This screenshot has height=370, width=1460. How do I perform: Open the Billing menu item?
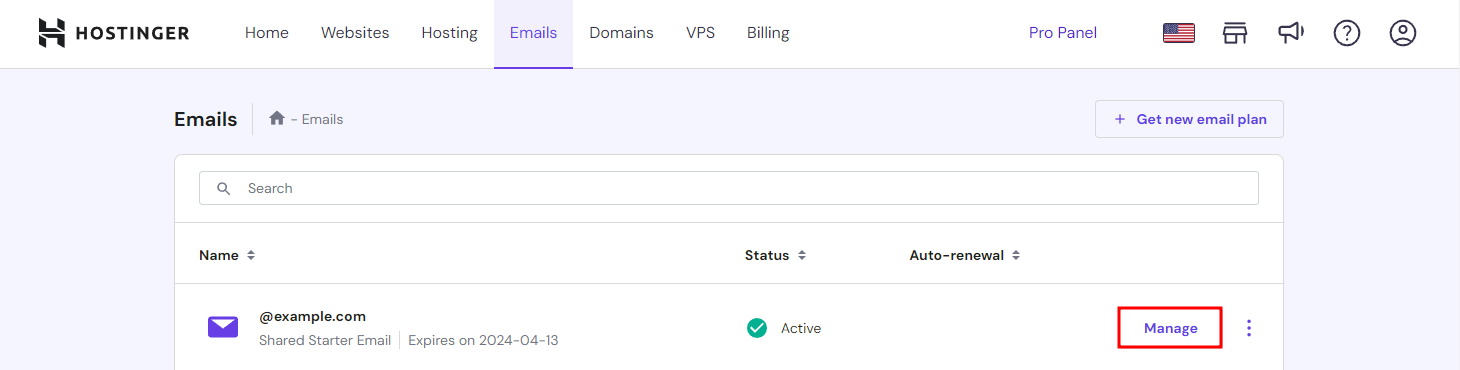pos(768,33)
